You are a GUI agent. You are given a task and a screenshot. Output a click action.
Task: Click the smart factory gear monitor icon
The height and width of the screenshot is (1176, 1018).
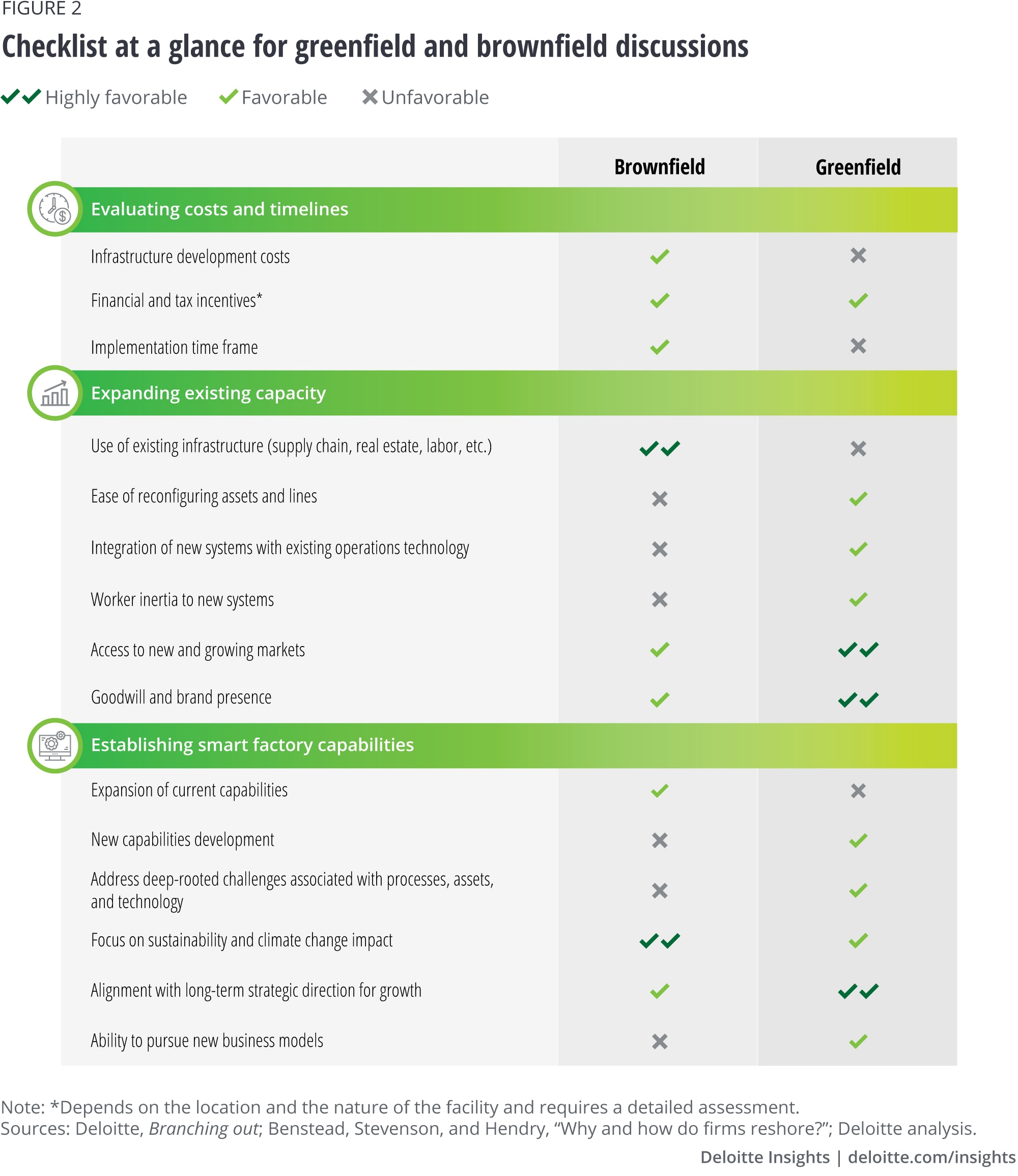click(55, 745)
